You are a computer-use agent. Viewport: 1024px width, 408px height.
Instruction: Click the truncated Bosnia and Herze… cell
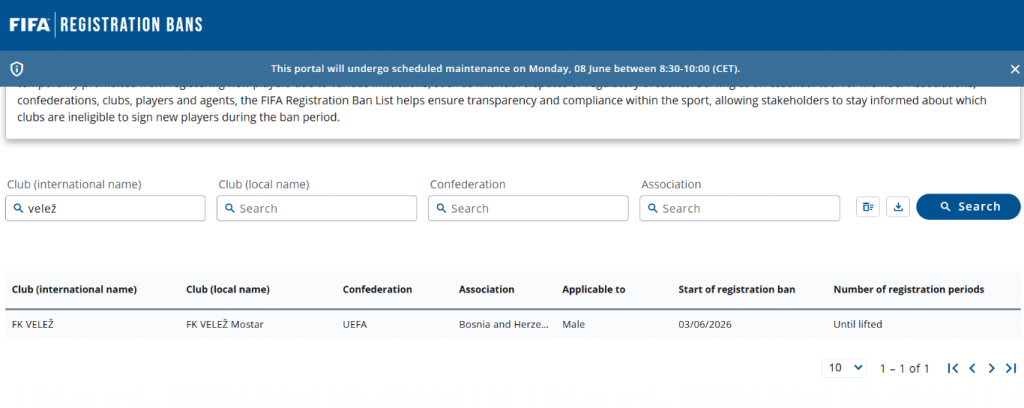click(504, 324)
